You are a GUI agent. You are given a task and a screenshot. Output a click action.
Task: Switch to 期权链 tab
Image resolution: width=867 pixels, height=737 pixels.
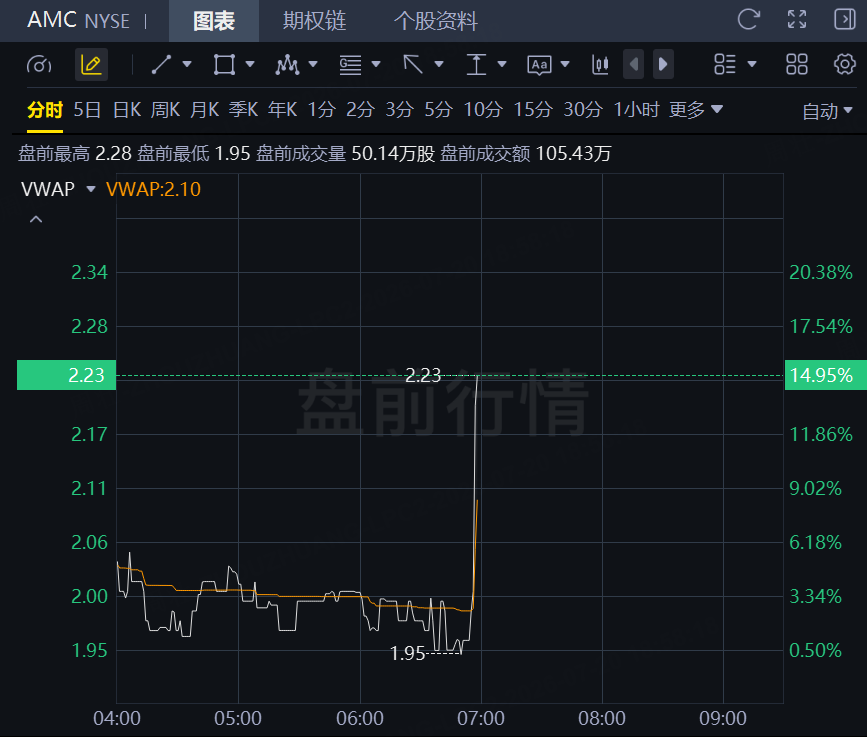click(314, 21)
